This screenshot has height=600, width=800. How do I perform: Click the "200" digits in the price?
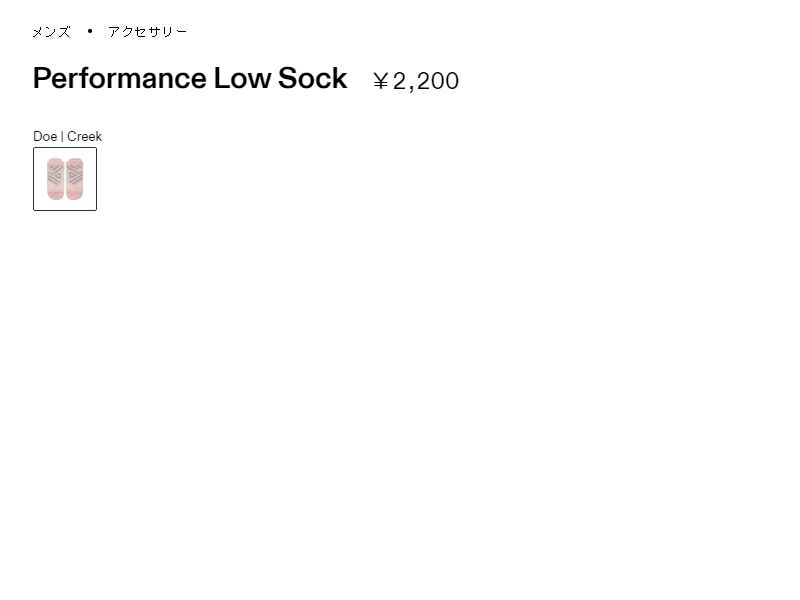438,81
